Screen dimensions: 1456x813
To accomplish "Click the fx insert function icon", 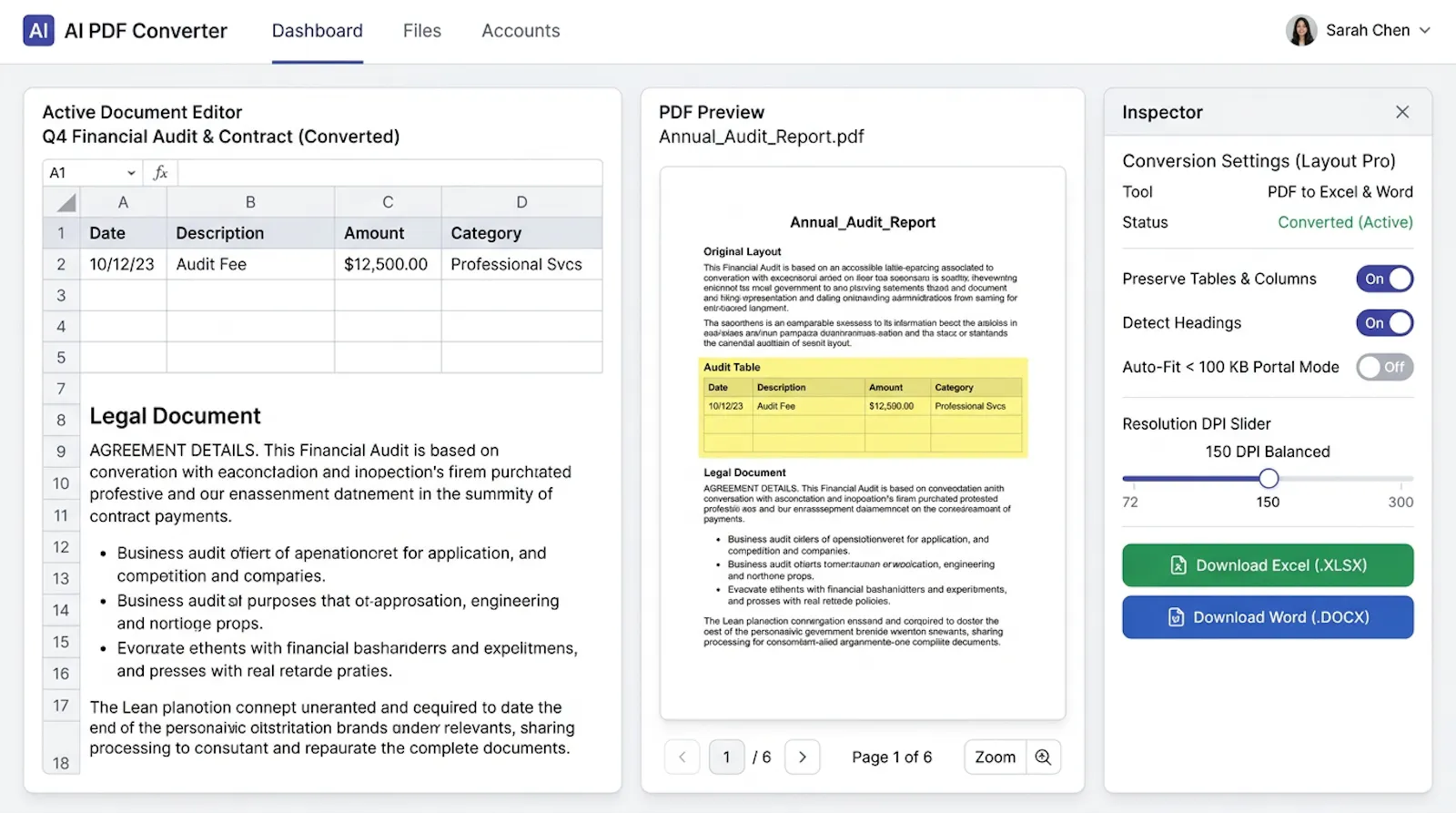I will coord(161,173).
